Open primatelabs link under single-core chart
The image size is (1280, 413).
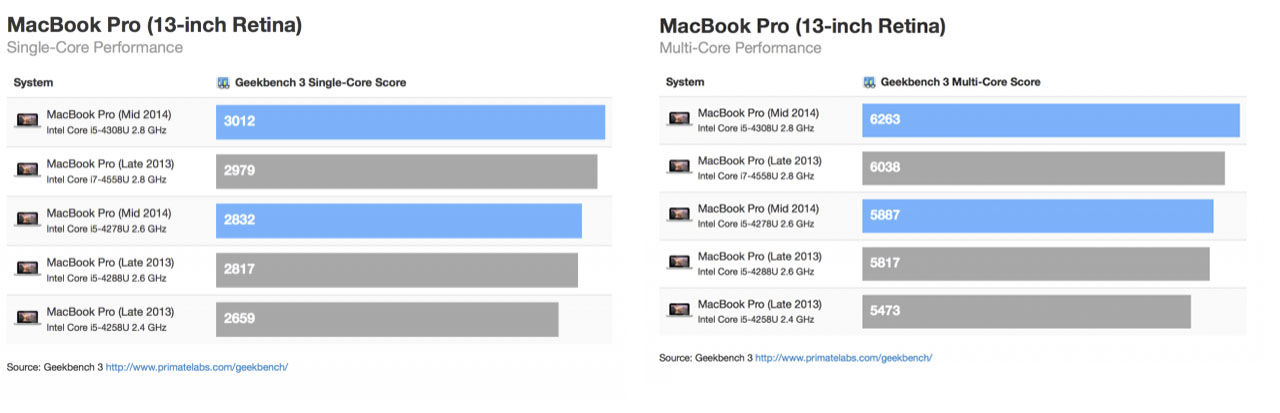197,367
